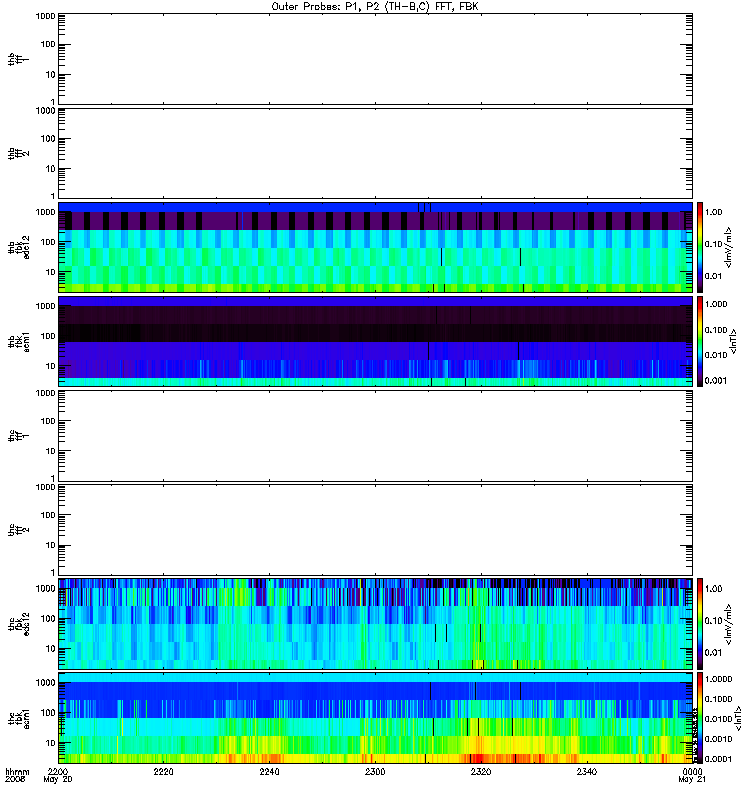Click the "2340" time axis label
The image size is (750, 800).
click(x=587, y=771)
